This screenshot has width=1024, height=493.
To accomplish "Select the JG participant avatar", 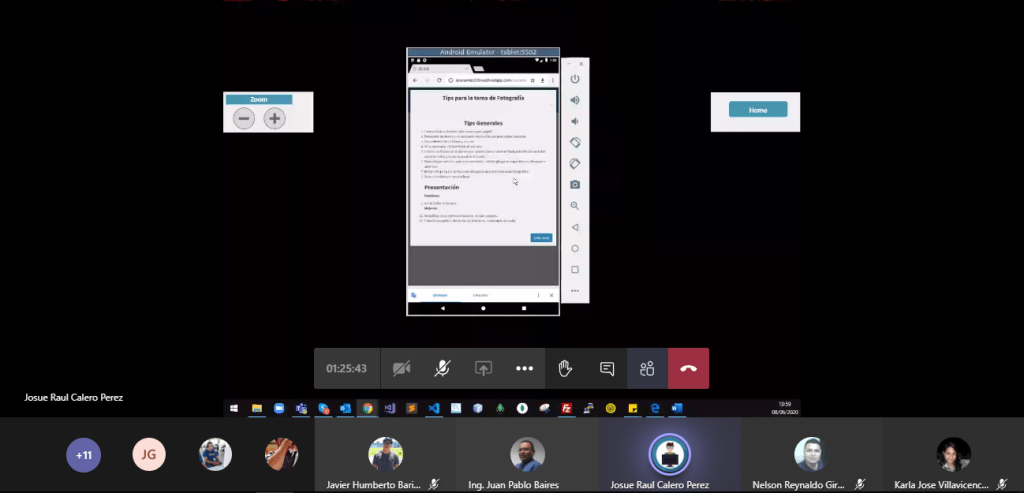I will tap(149, 455).
